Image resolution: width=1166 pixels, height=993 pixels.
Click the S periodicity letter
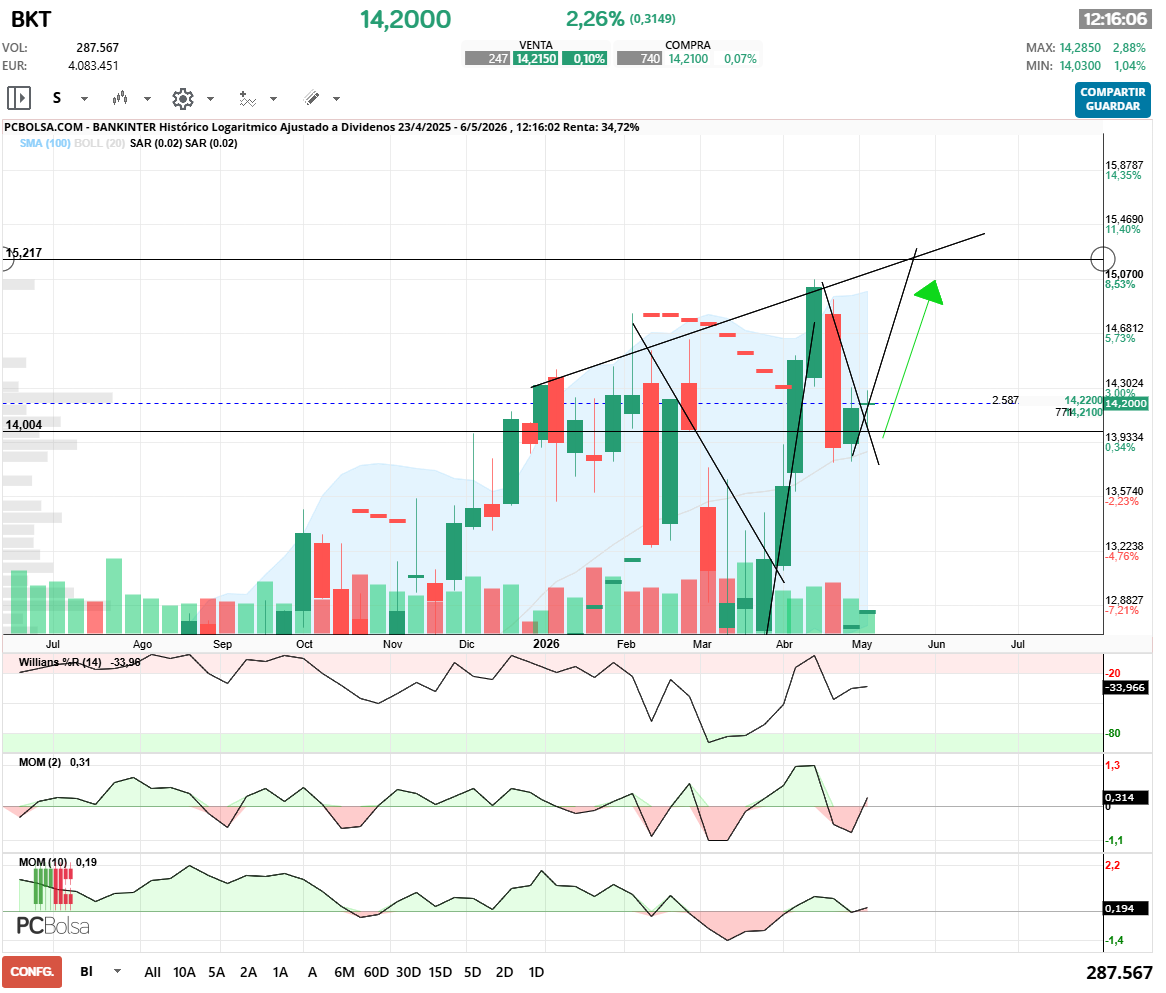[57, 98]
